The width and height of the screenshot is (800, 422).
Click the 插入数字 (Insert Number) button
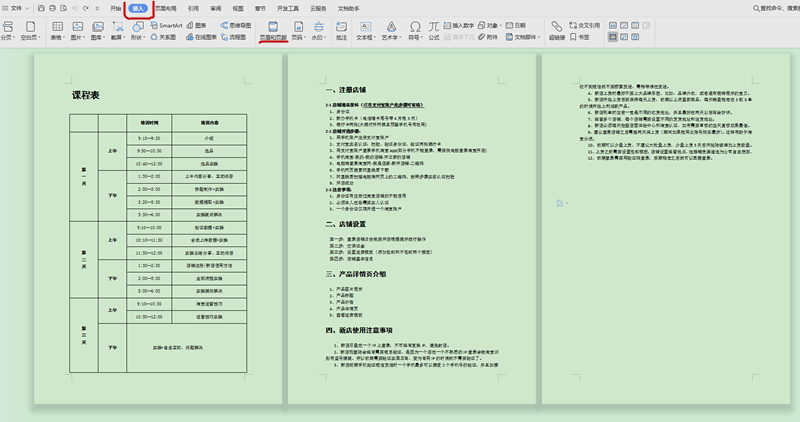457,23
